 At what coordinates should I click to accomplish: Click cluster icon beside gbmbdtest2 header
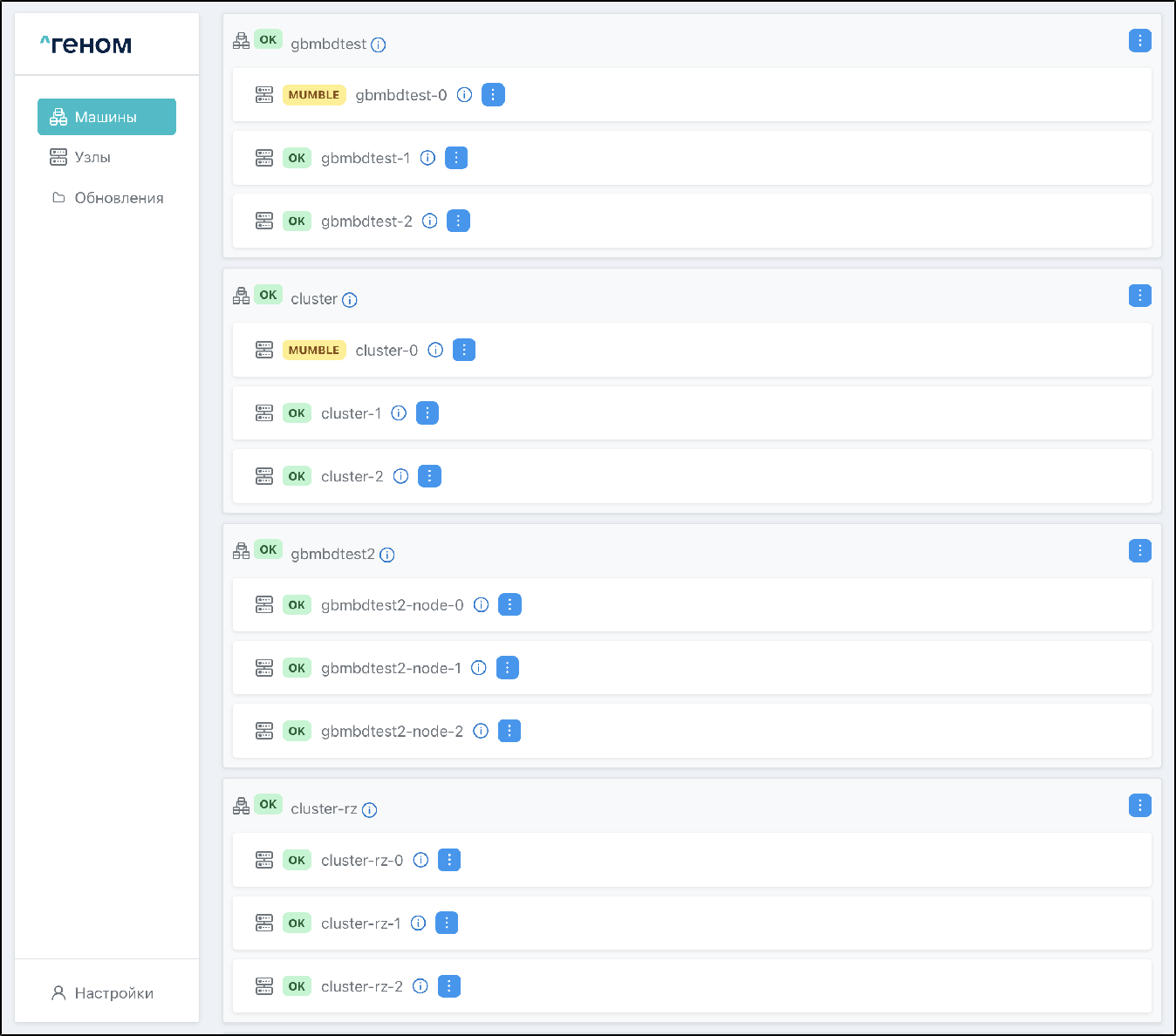coord(242,550)
